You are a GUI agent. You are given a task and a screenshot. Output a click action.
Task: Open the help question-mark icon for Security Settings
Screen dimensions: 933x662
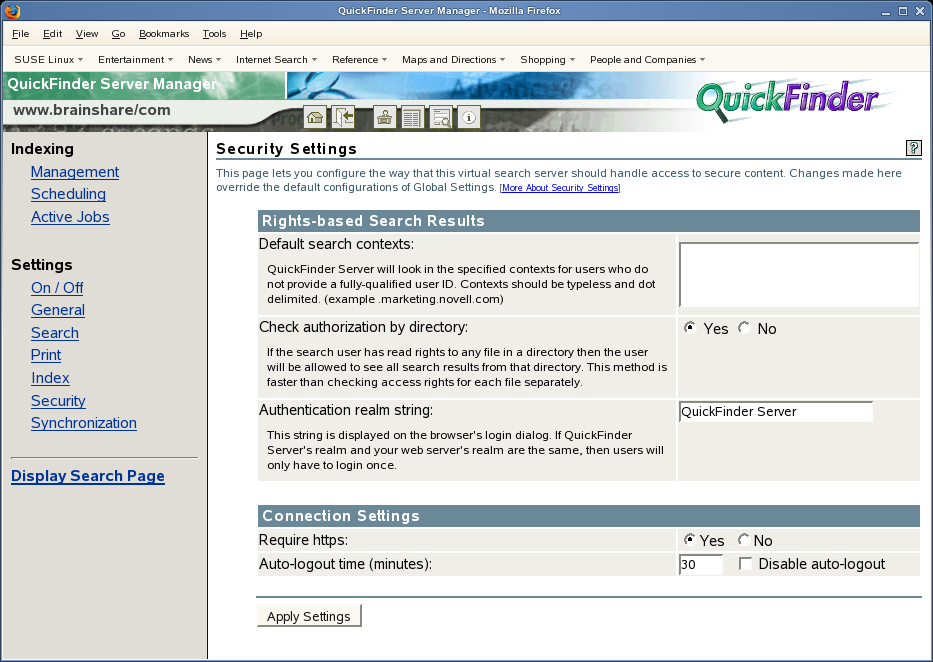pos(913,148)
